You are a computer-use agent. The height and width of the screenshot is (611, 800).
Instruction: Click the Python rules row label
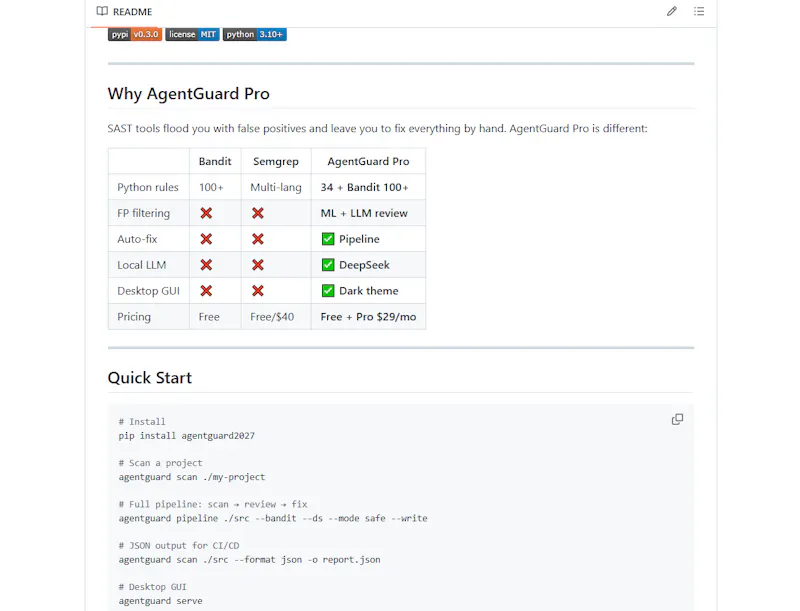[147, 187]
